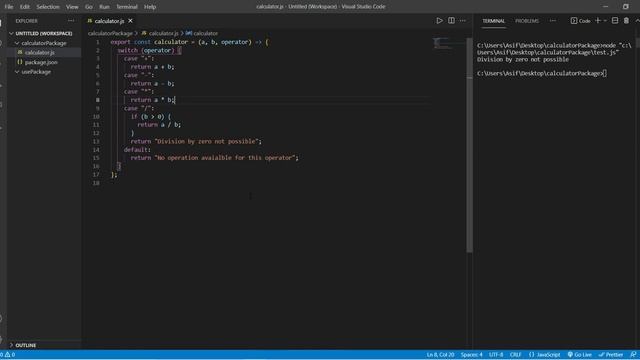Change encoding via UTF-8 status item
Image resolution: width=640 pixels, height=360 pixels.
496,355
